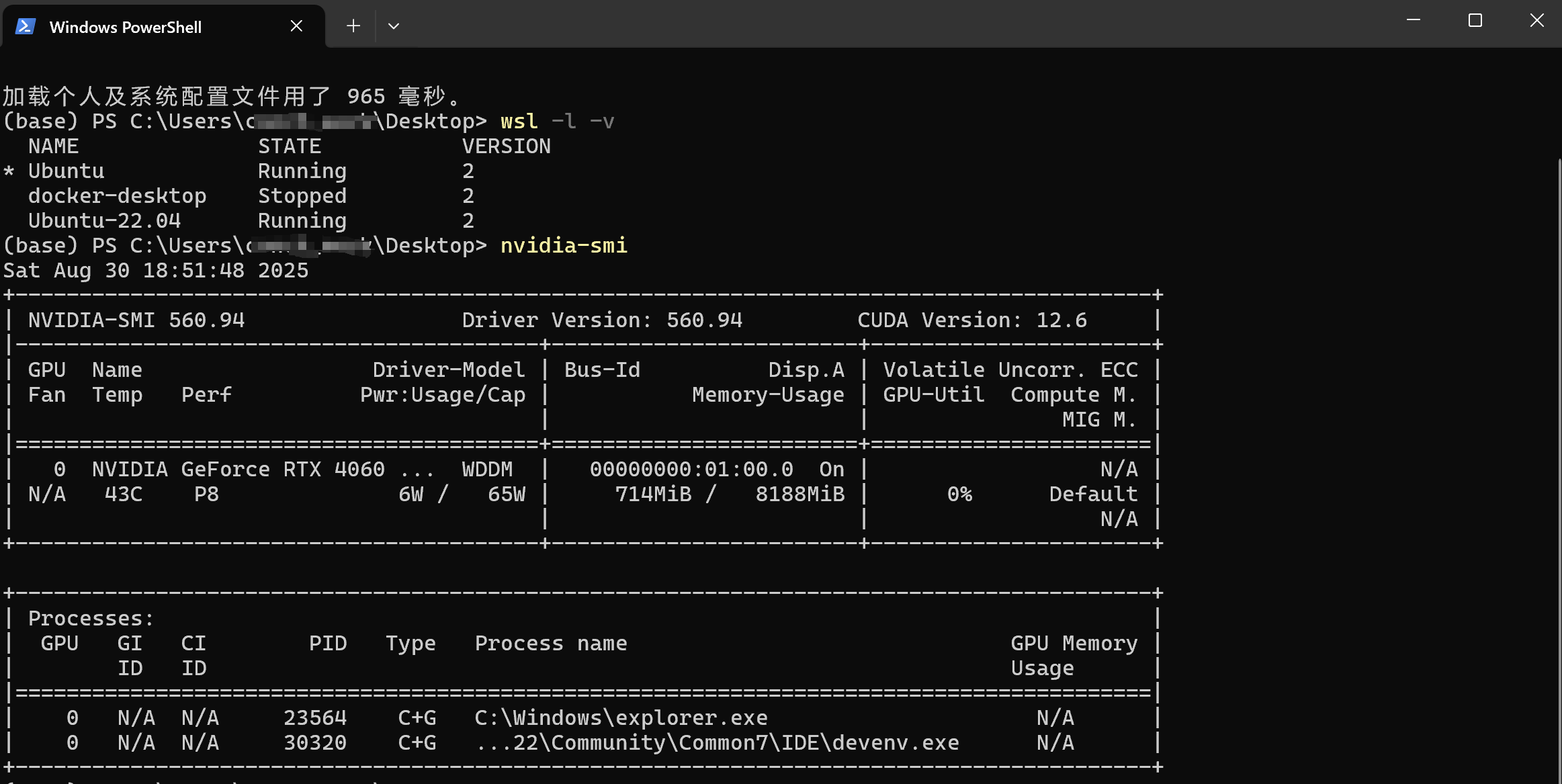Close the Windows PowerShell tab
1562x784 pixels.
(296, 25)
